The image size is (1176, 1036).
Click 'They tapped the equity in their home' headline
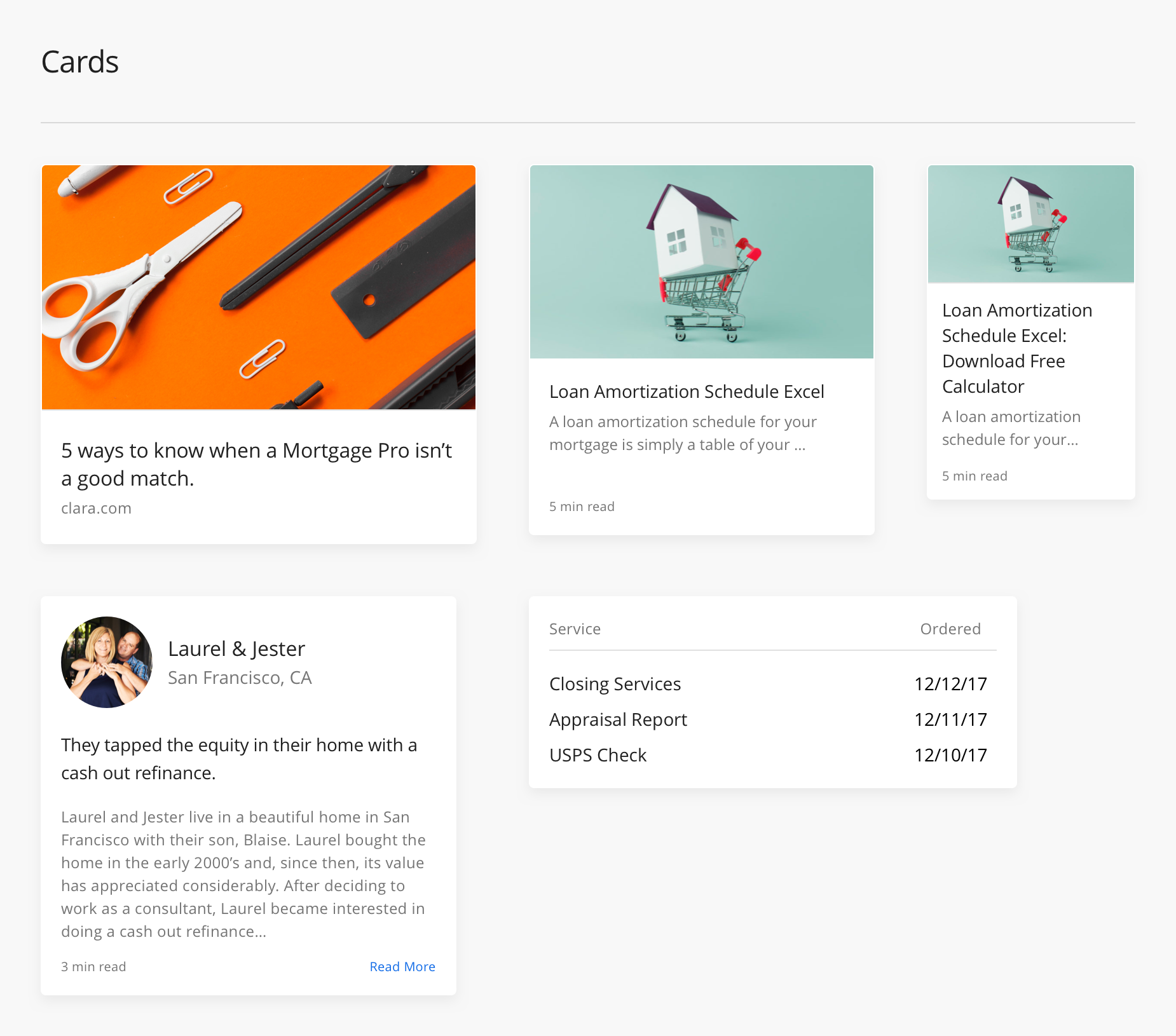(239, 759)
